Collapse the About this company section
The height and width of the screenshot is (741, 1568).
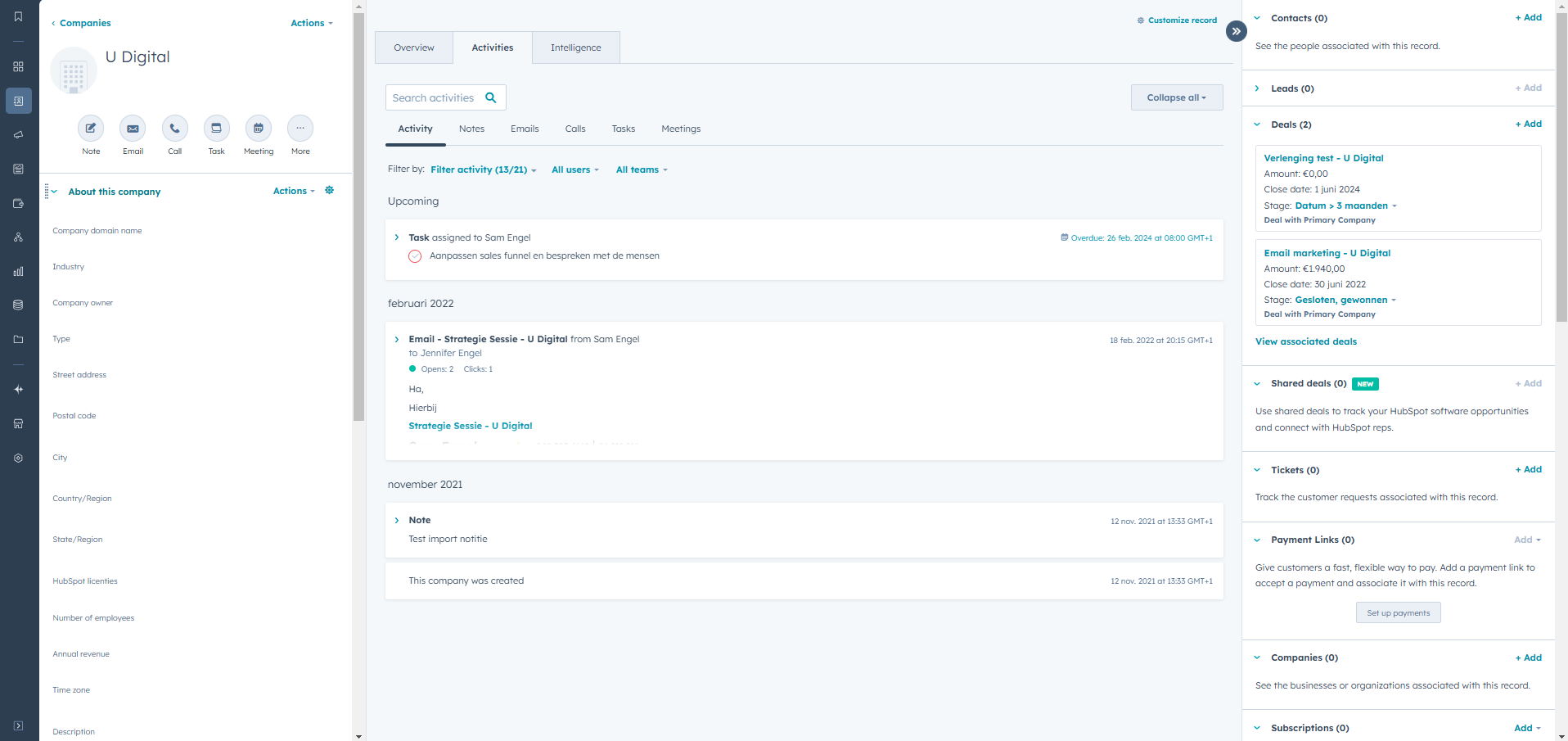[x=54, y=192]
